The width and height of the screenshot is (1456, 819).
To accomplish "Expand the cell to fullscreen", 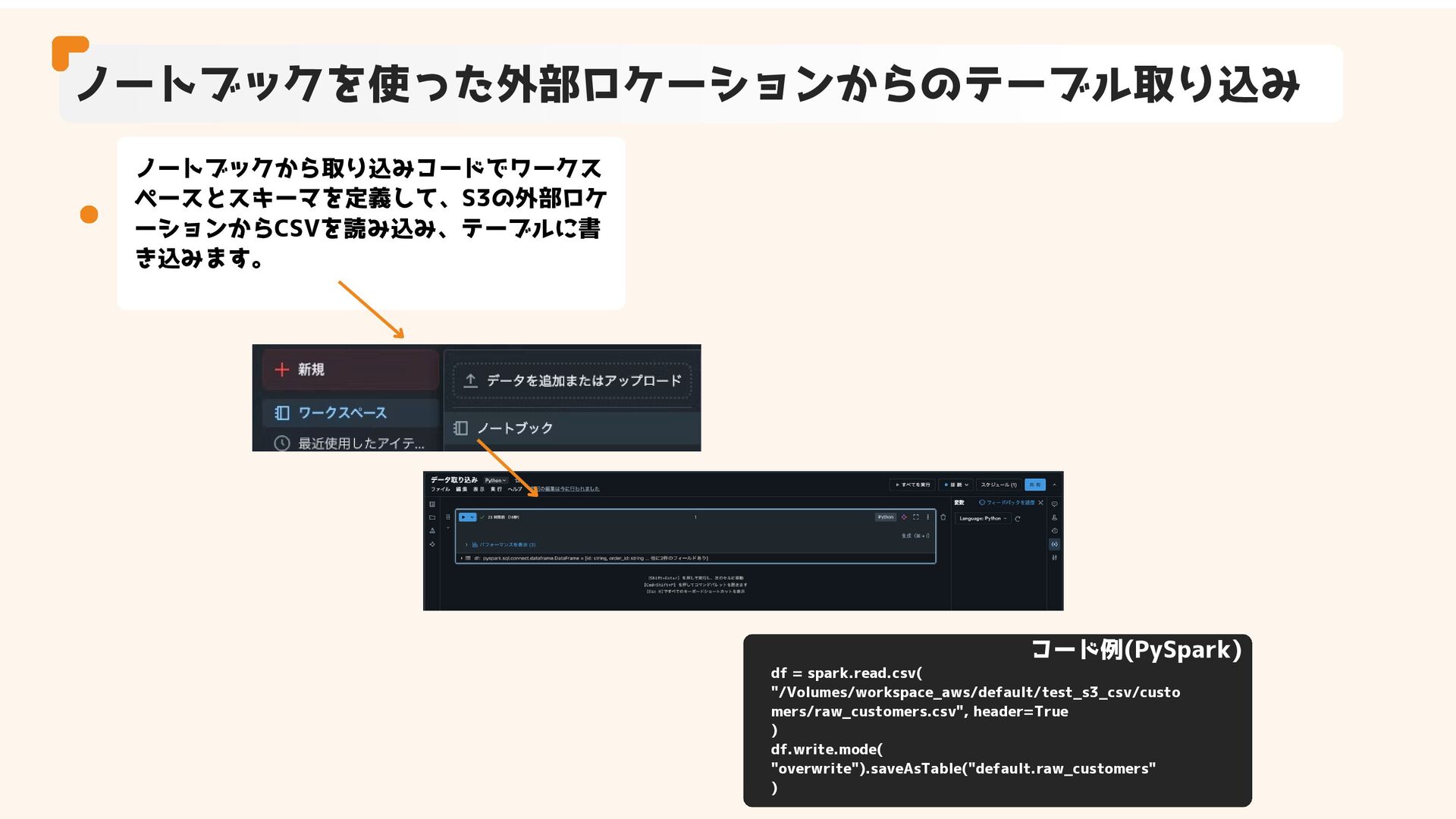I will pyautogui.click(x=916, y=517).
